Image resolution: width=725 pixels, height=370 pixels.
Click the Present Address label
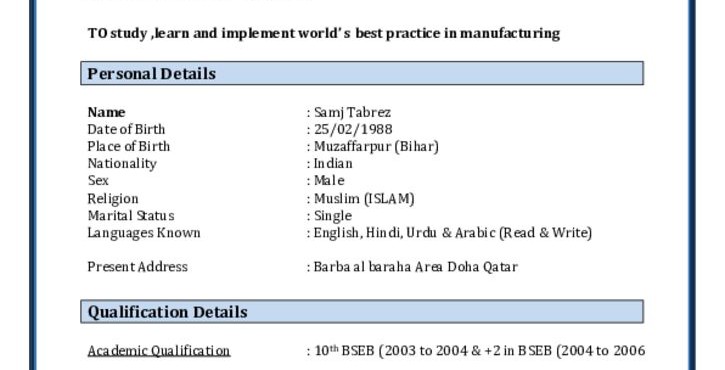pos(137,267)
